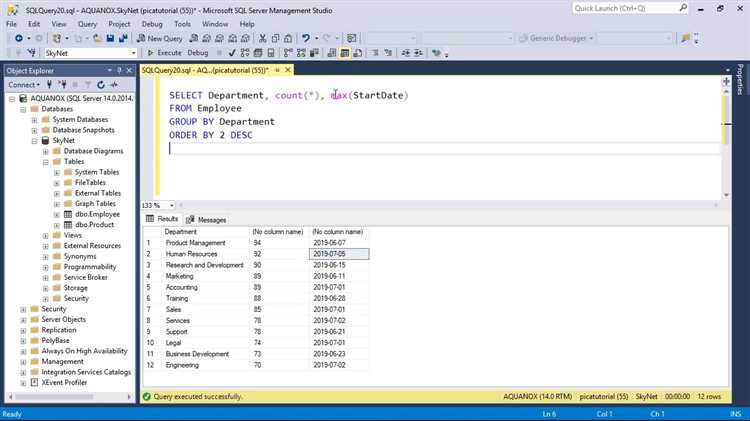Expand the Security folder under the server
750x421 pixels.
pyautogui.click(x=23, y=309)
